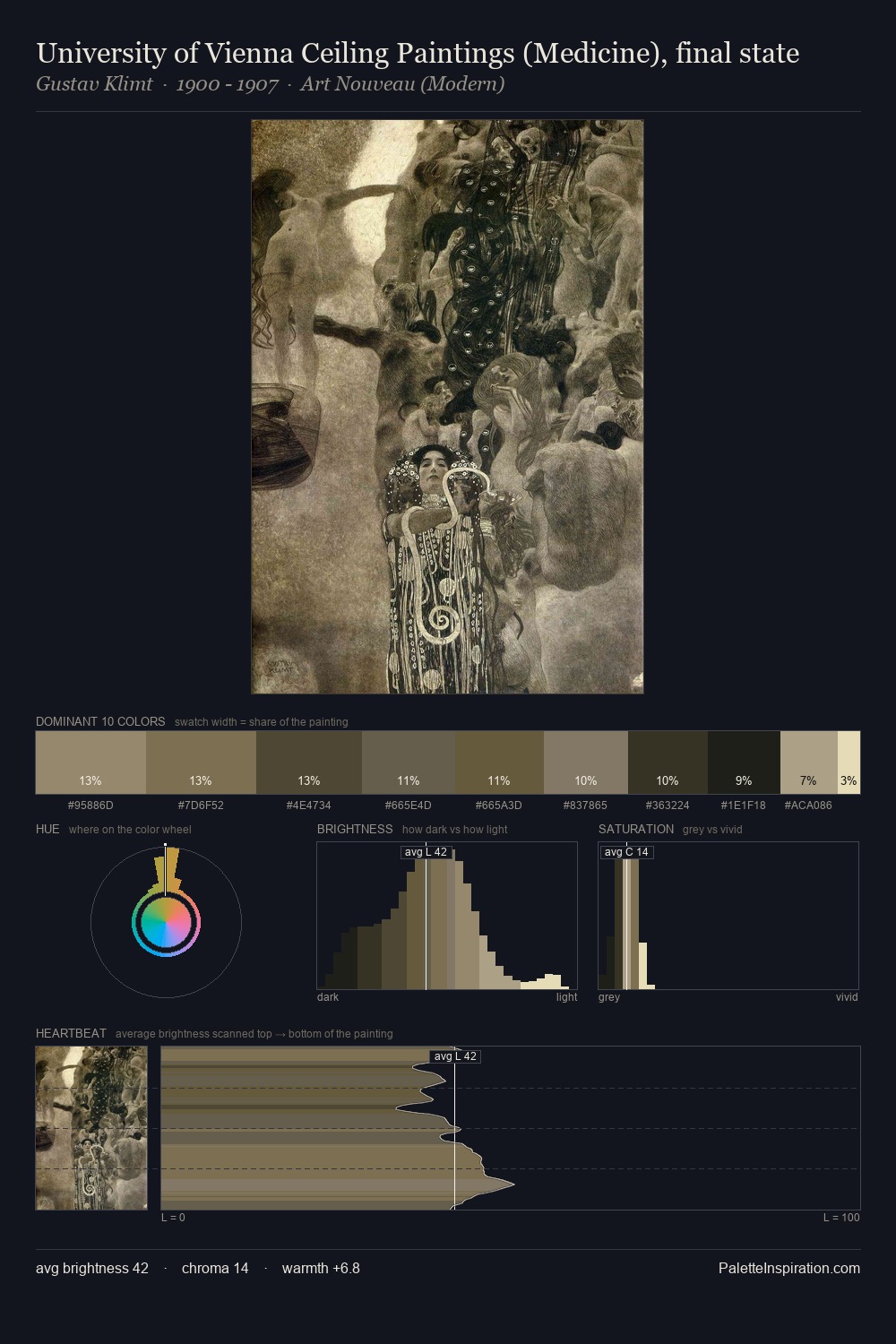
Task: Click the saturation histogram chart
Action: coord(728,916)
